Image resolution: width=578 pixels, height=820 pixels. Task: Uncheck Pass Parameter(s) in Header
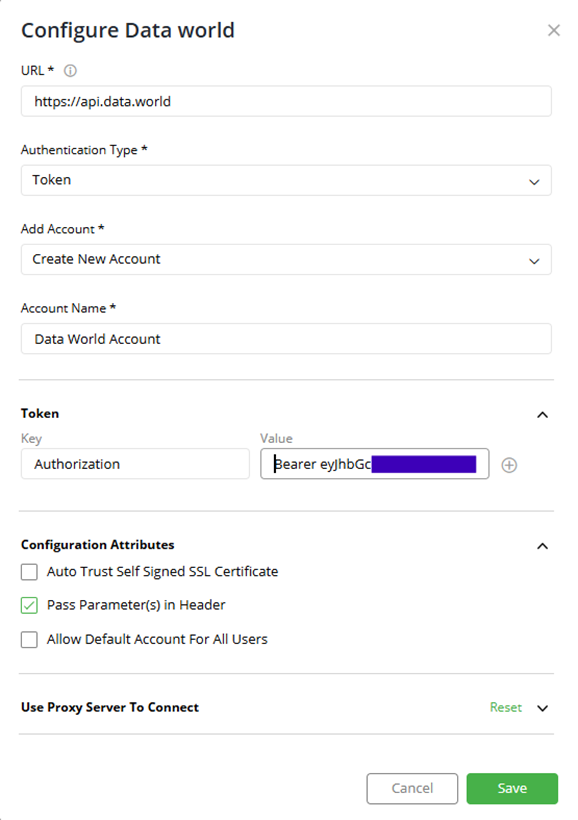coord(29,606)
